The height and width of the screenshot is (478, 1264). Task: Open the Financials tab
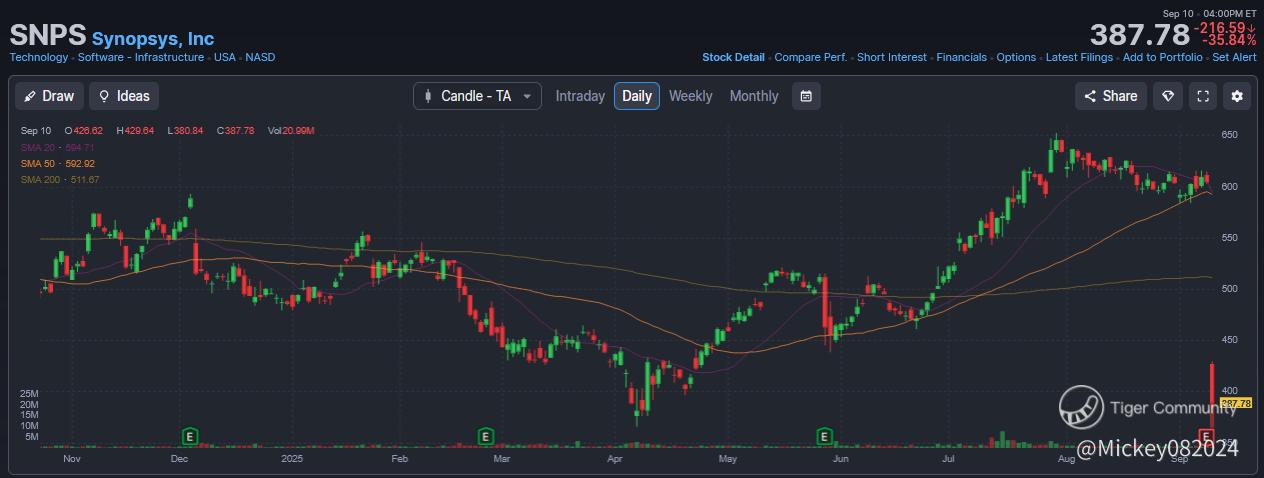point(961,57)
